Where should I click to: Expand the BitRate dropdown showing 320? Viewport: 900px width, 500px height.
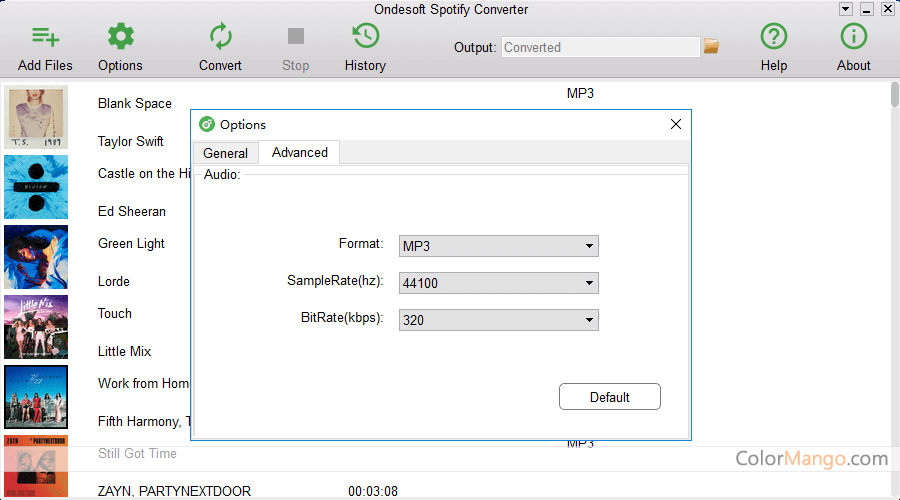[x=498, y=320]
